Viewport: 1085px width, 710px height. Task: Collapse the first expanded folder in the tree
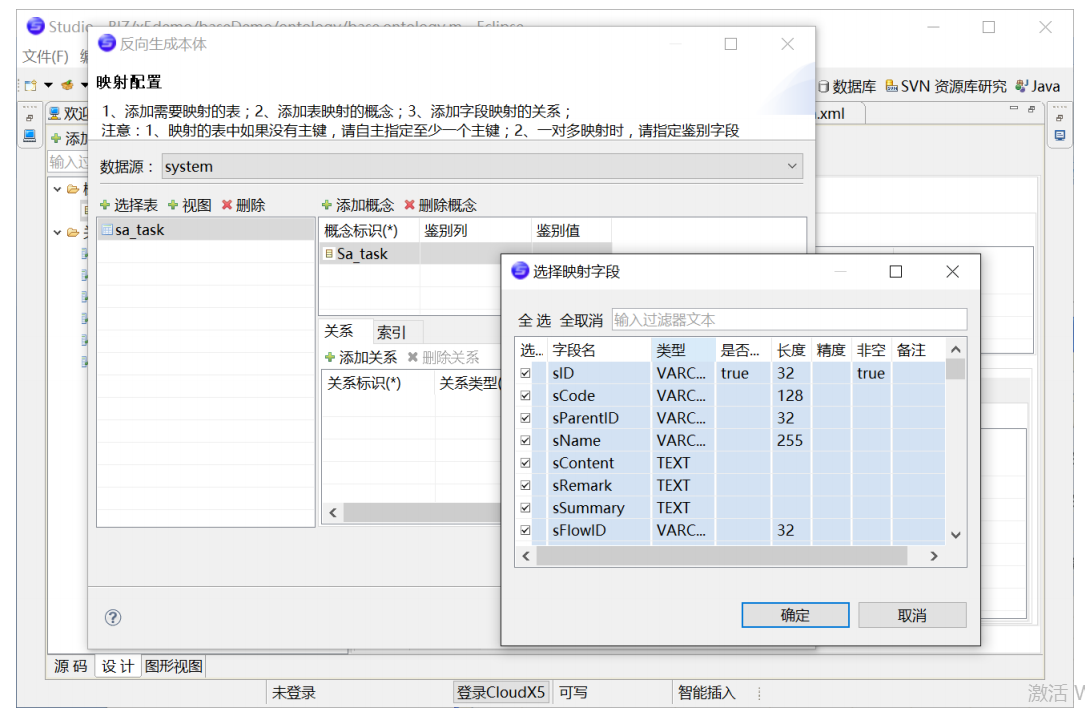coord(56,187)
